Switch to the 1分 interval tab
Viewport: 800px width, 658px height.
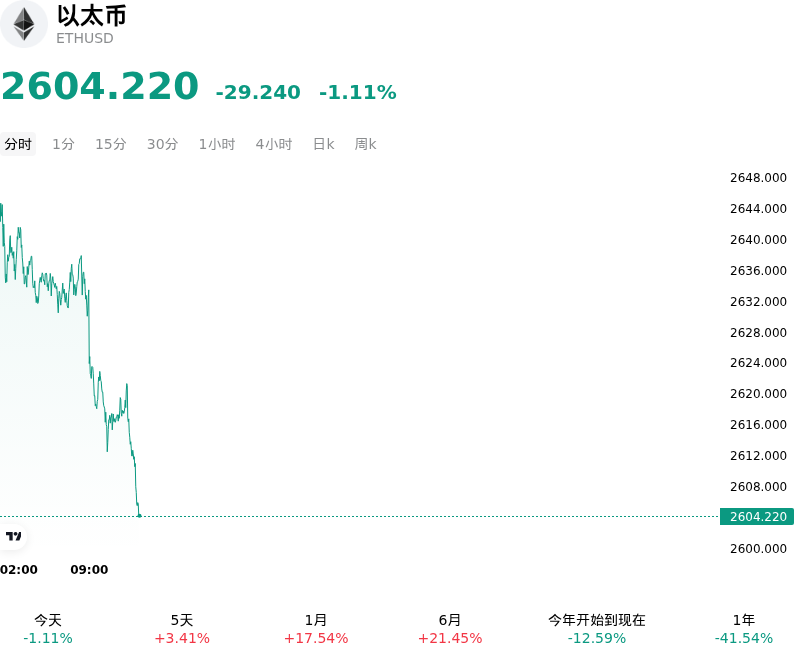pos(64,144)
